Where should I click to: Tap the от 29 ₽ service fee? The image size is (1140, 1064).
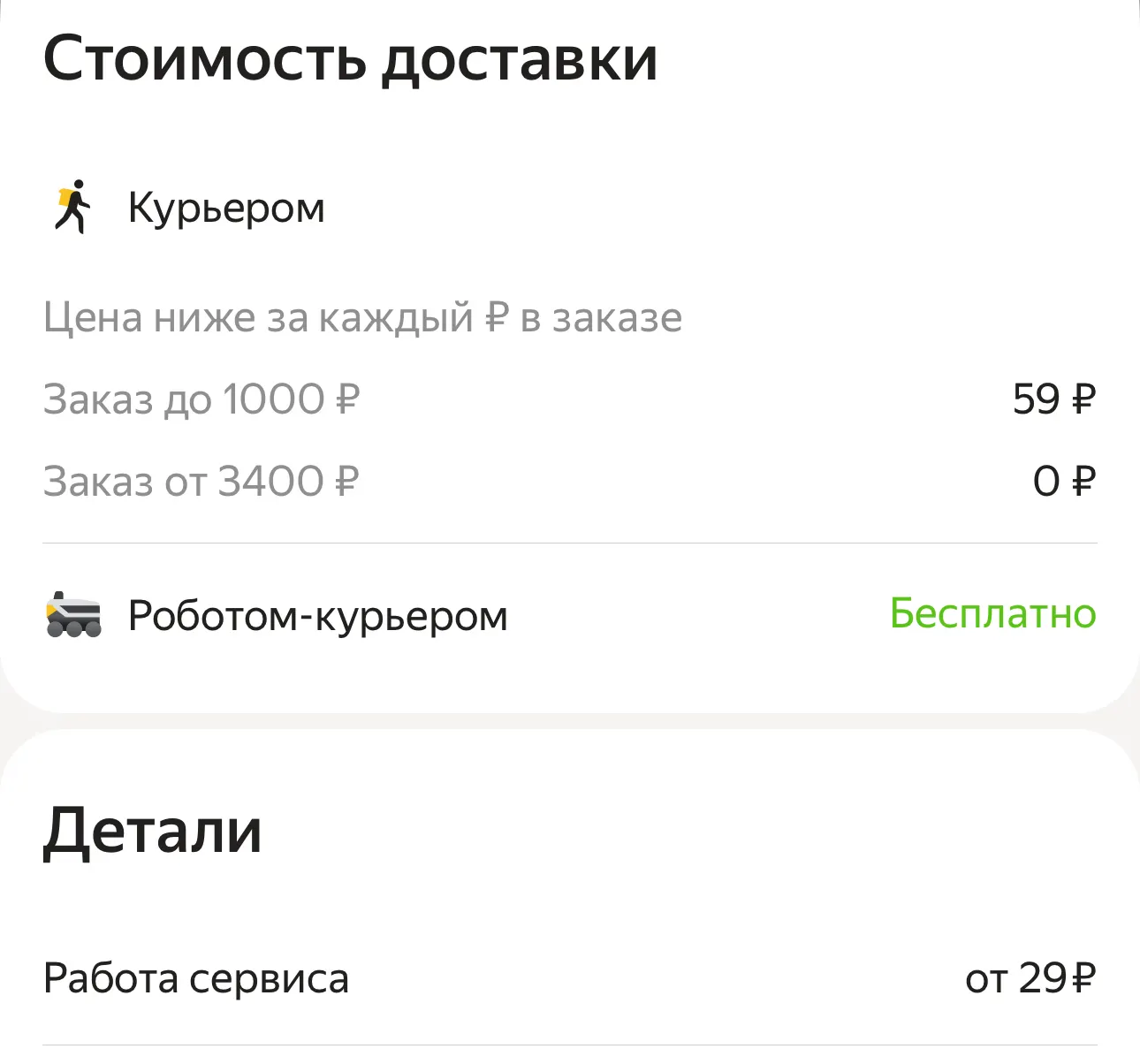tap(1030, 978)
